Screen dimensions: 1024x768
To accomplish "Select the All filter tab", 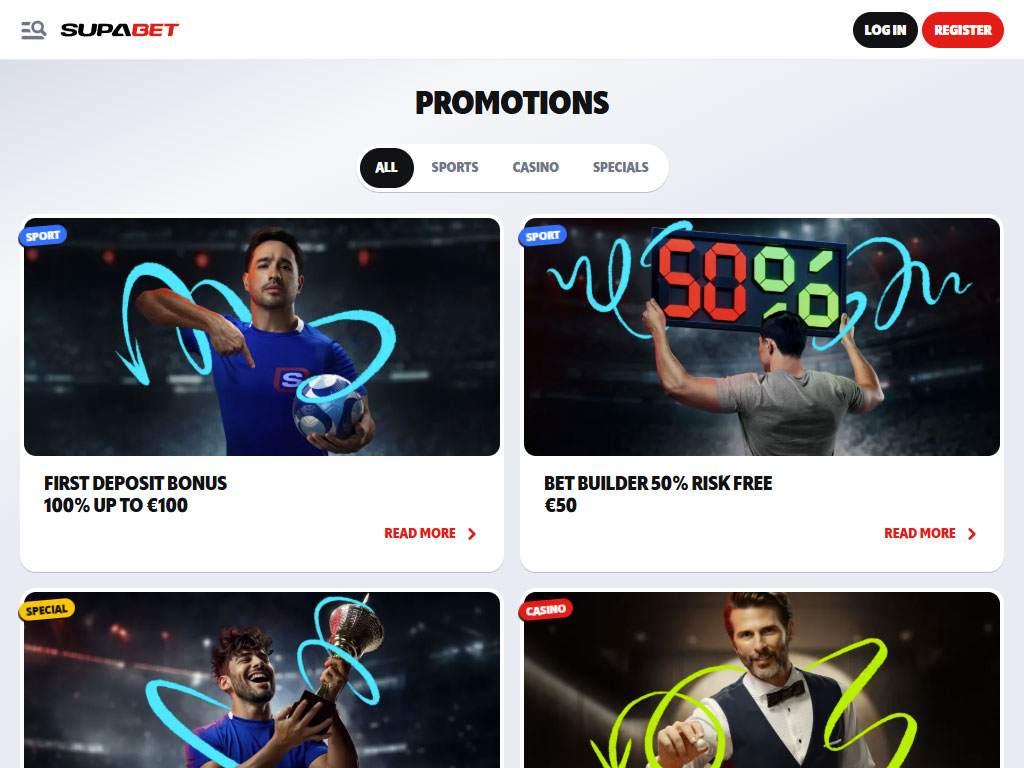I will tap(387, 168).
